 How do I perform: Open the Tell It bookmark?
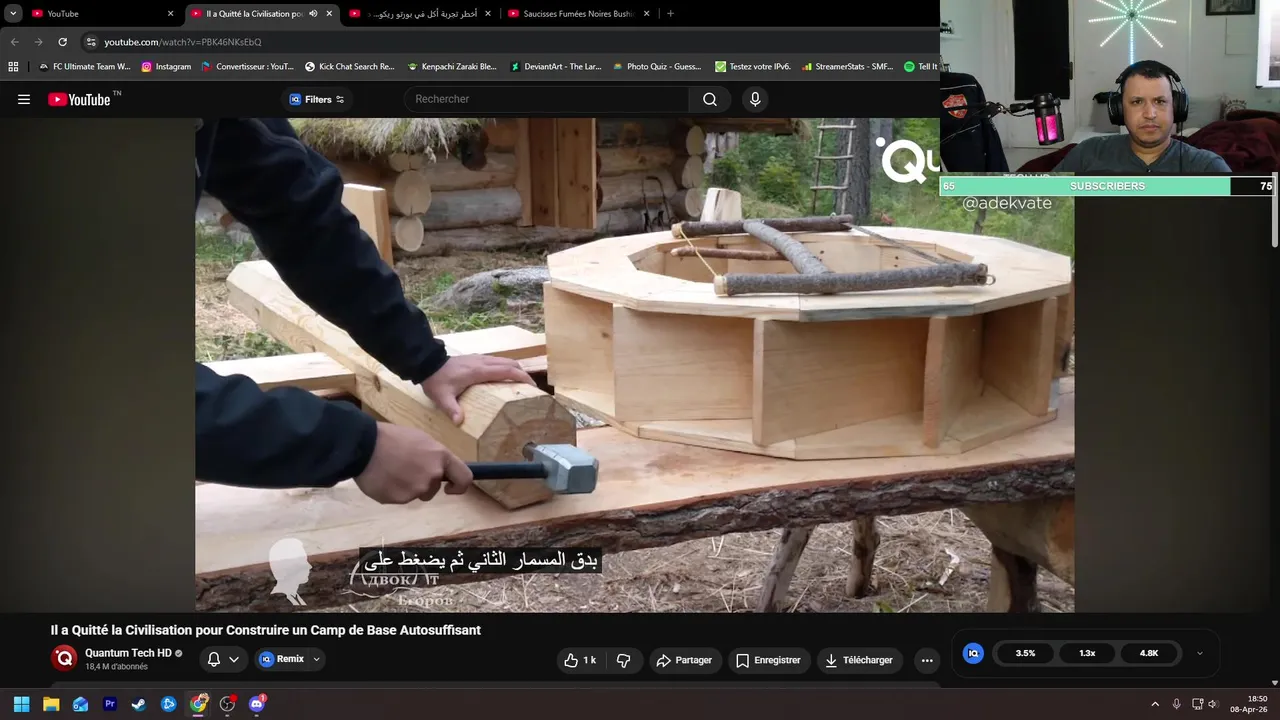(920, 67)
